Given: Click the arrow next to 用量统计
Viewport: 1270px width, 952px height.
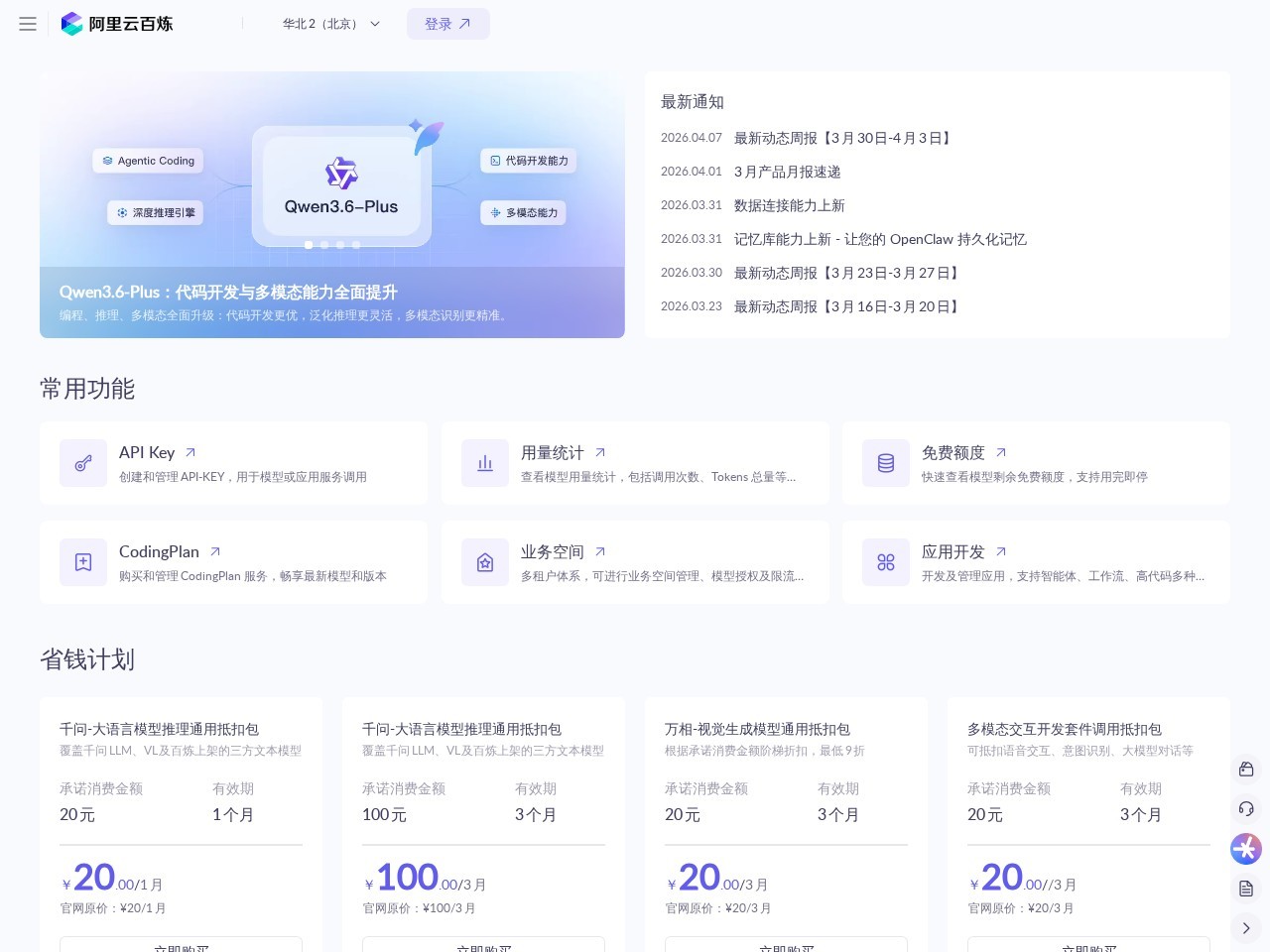Looking at the screenshot, I should click(600, 452).
